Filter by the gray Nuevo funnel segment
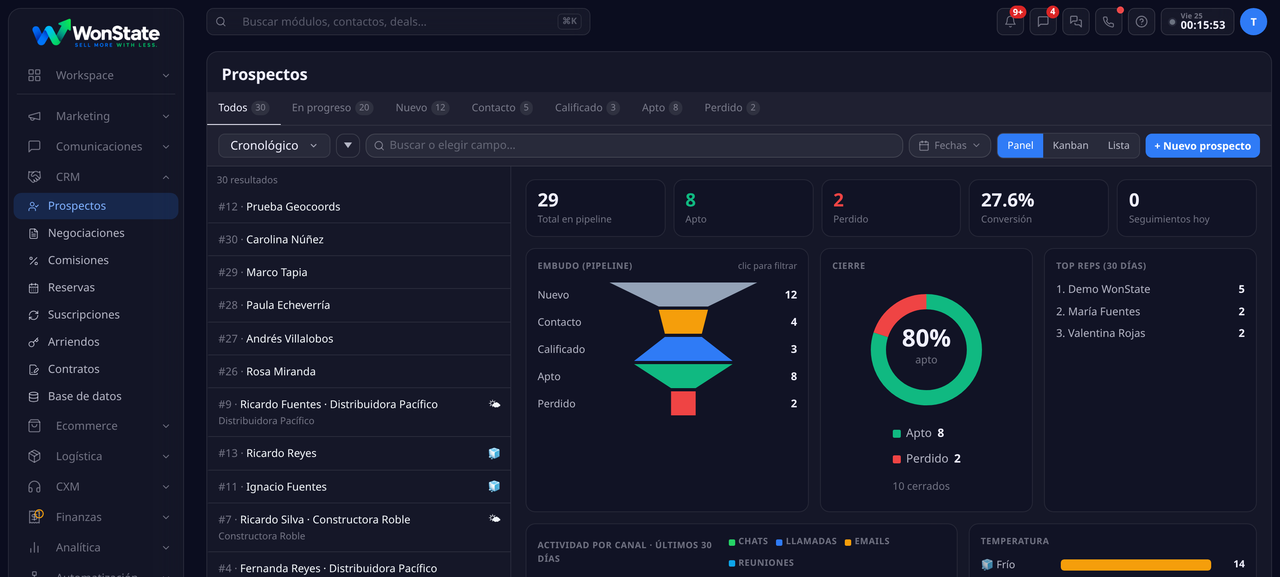The height and width of the screenshot is (577, 1280). point(683,294)
